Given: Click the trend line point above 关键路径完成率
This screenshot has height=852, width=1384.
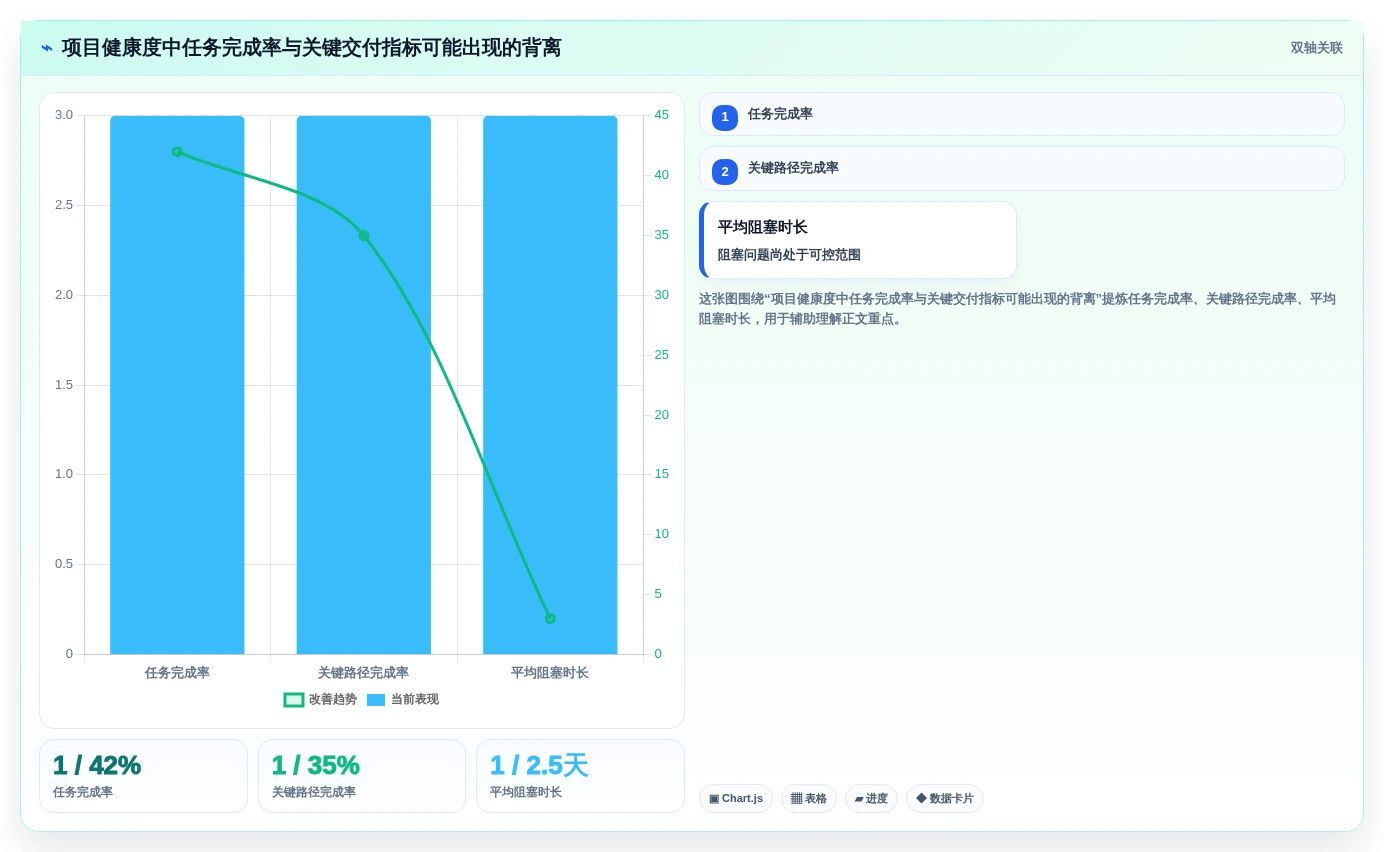Looking at the screenshot, I should click(x=364, y=236).
